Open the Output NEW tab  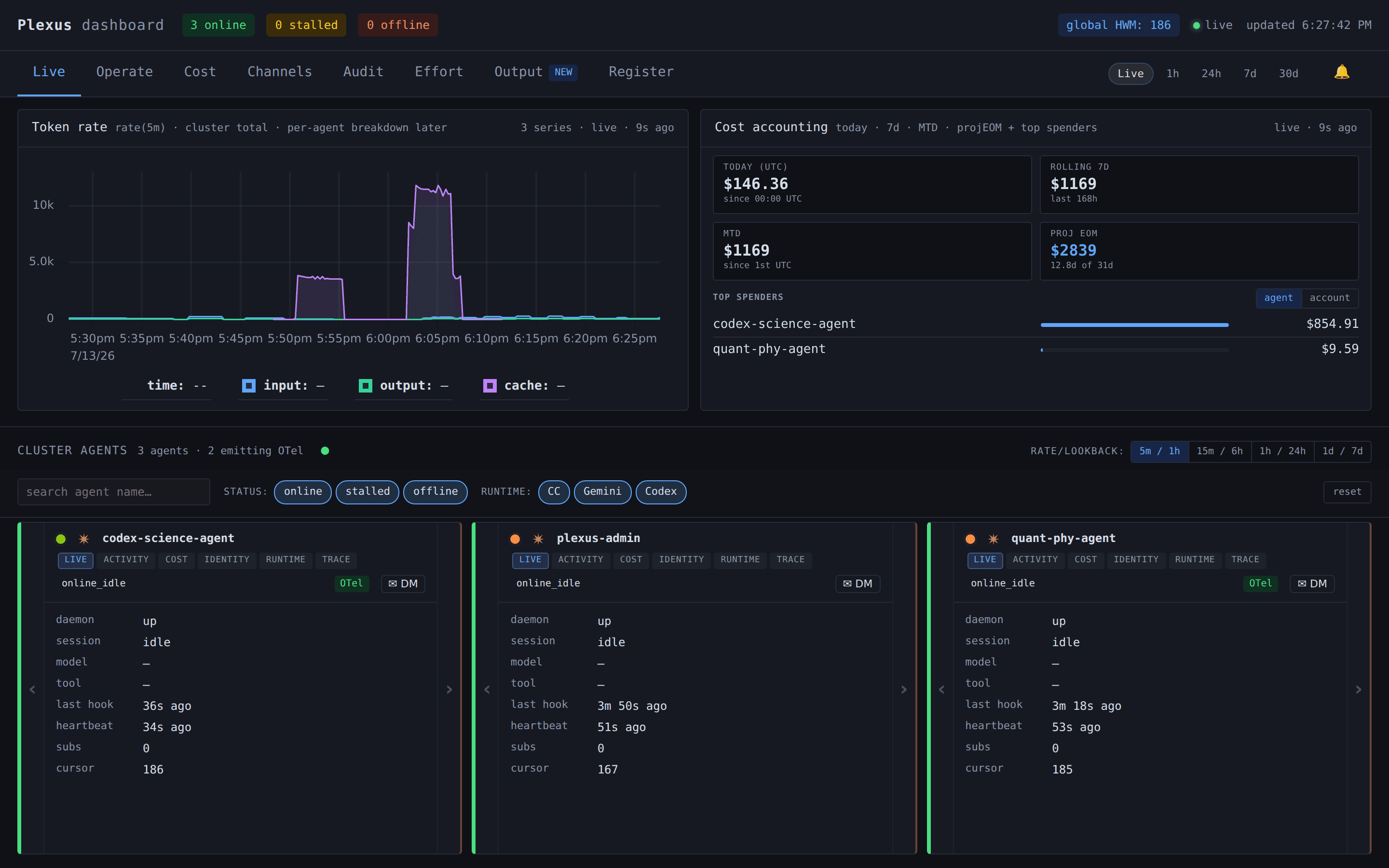pos(535,72)
